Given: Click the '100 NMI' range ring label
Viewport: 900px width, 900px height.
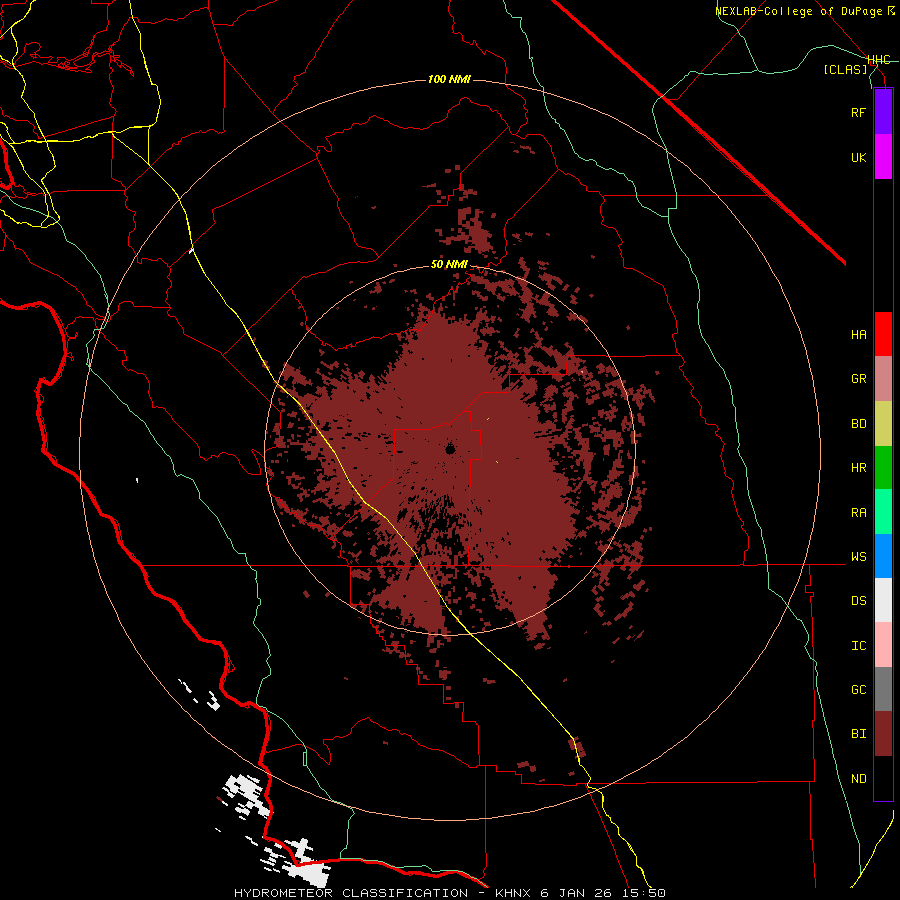Looking at the screenshot, I should (x=449, y=79).
